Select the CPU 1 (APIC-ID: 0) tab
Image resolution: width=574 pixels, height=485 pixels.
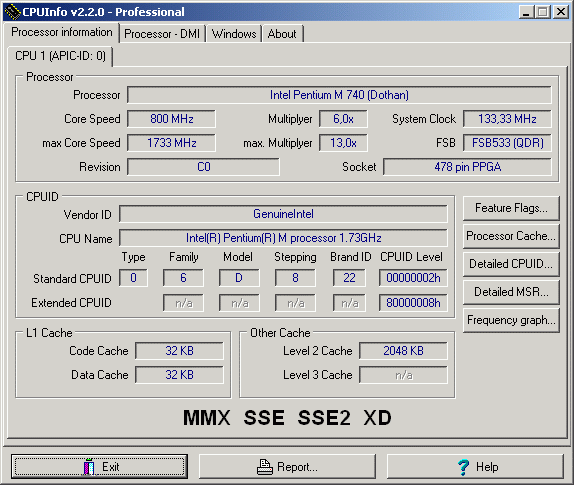tap(60, 56)
